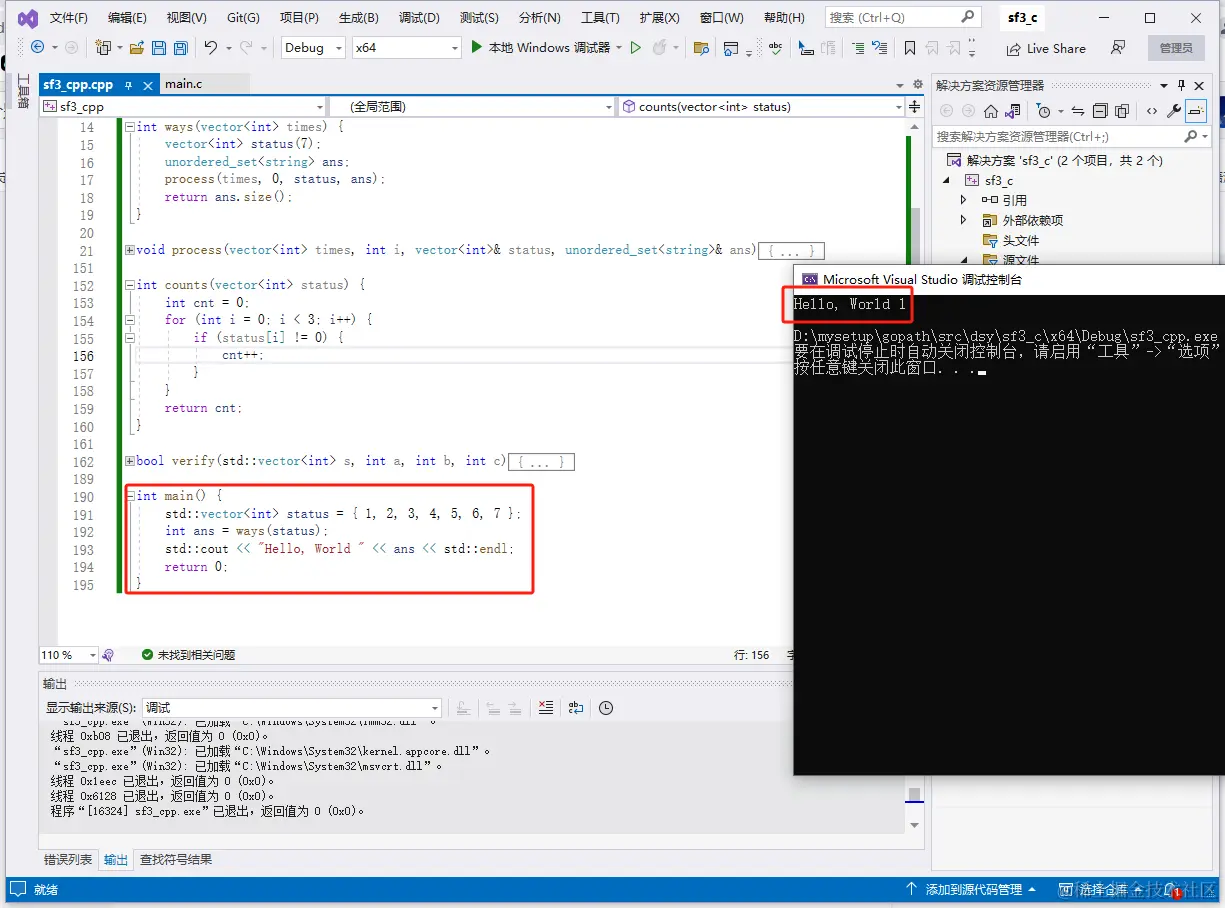Open the 编辑(E) menu
1225x908 pixels.
pos(127,18)
